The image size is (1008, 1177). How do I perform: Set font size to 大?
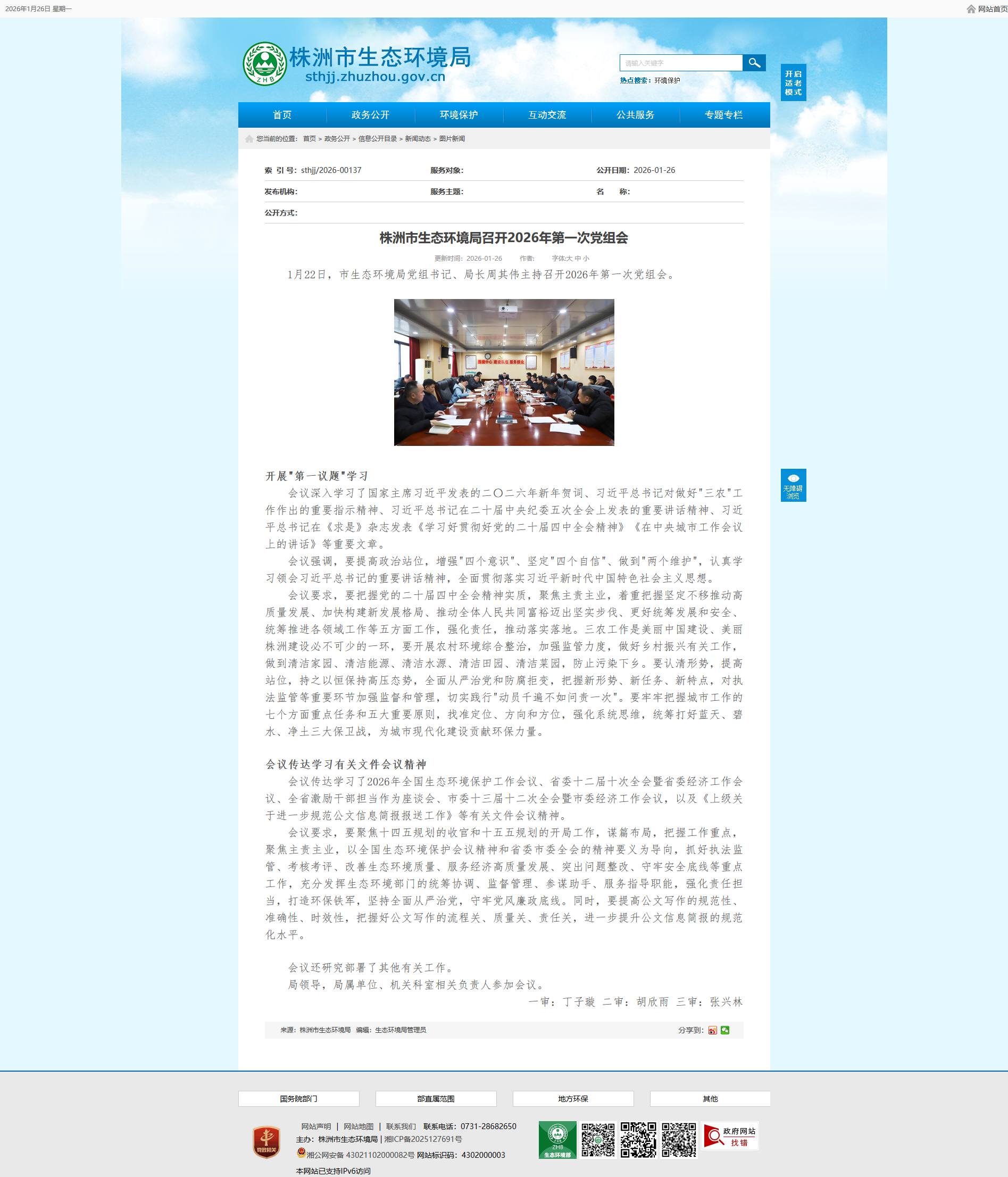(x=569, y=259)
